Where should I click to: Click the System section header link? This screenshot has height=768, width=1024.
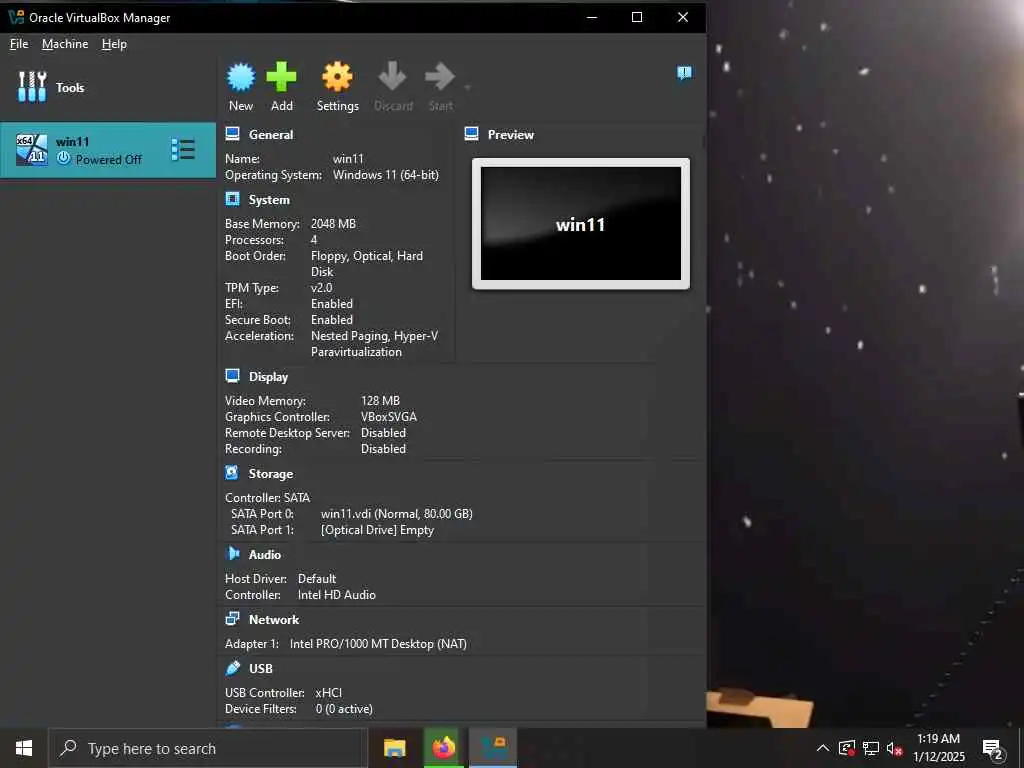click(268, 200)
